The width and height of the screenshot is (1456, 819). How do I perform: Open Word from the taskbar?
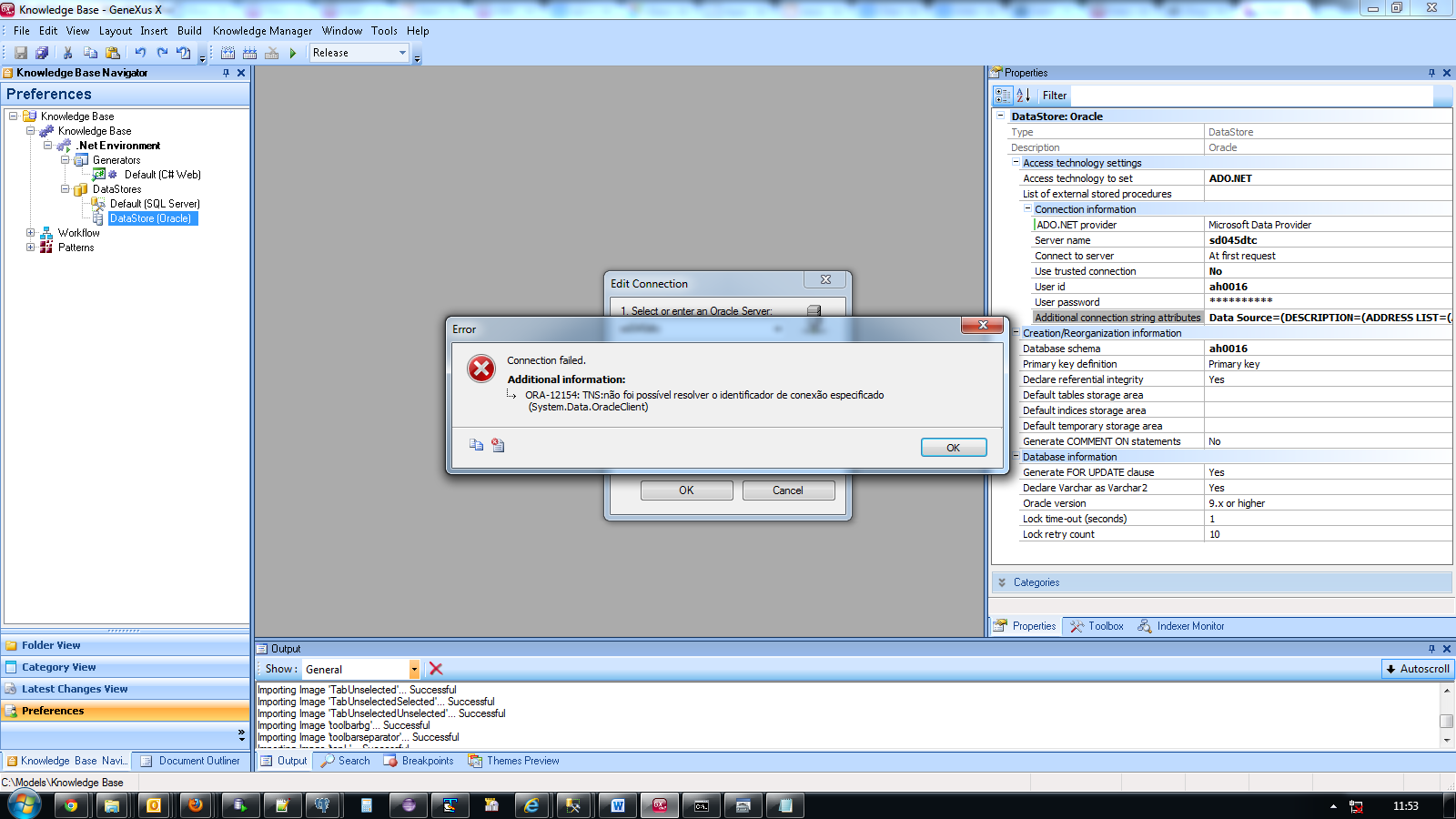(618, 805)
